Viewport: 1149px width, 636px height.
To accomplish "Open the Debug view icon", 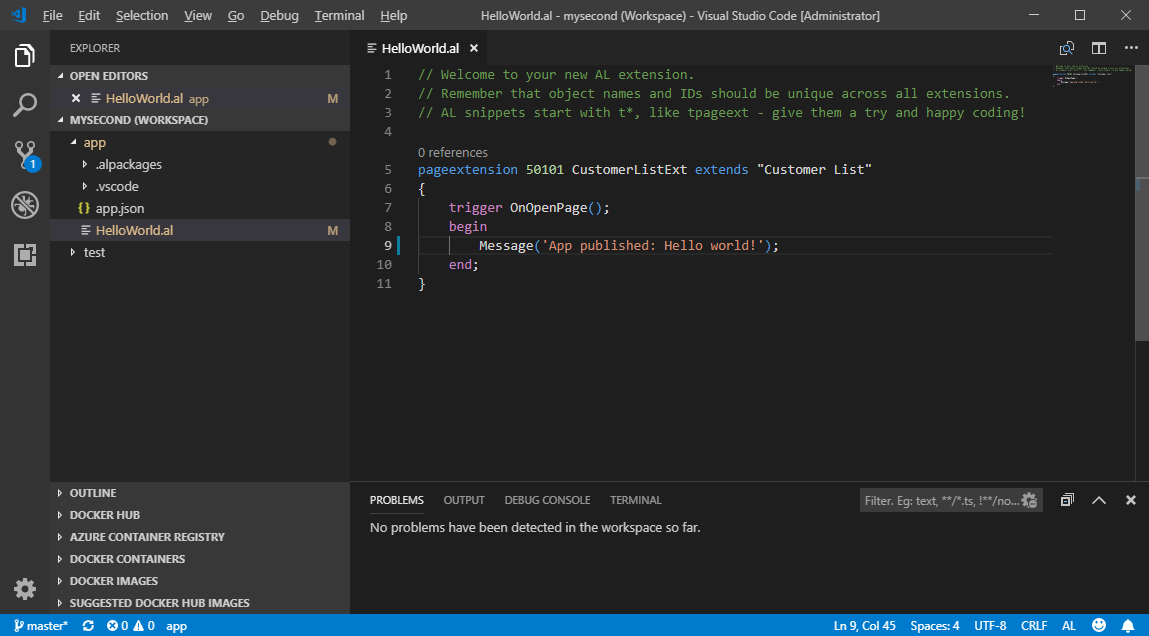I will pyautogui.click(x=25, y=205).
